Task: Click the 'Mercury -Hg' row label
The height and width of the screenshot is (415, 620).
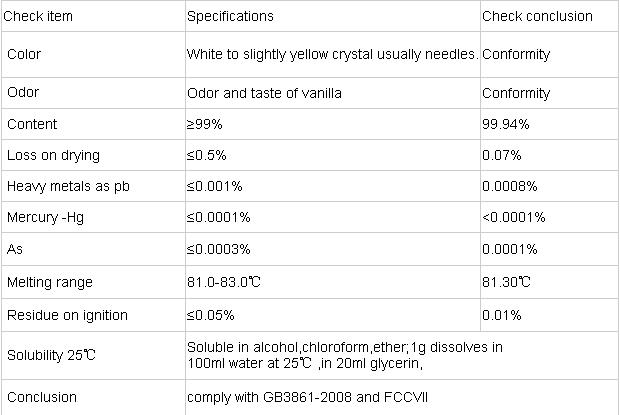Action: tap(45, 217)
